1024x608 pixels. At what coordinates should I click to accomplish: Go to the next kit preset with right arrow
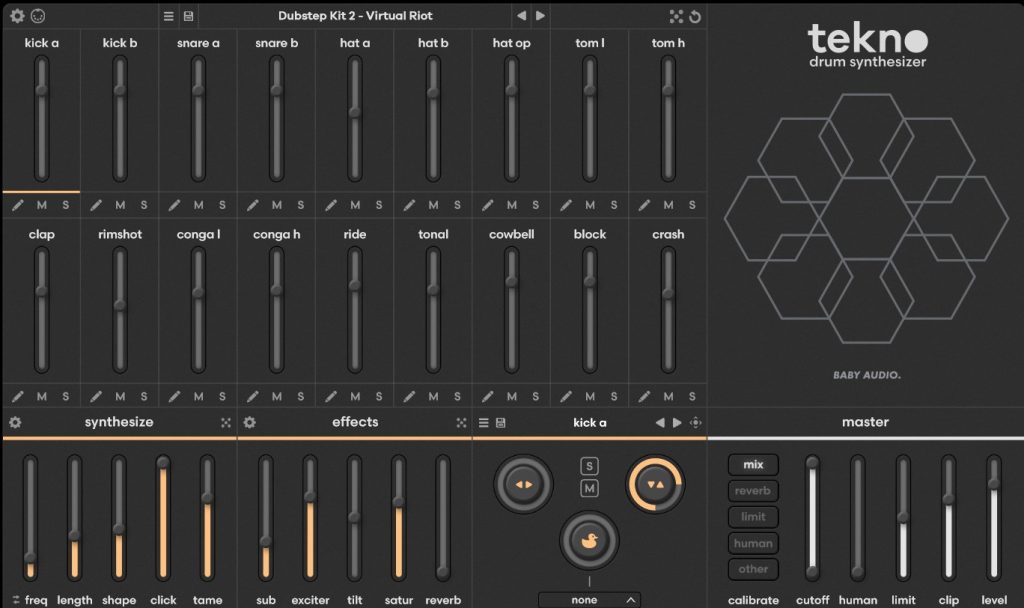coord(541,16)
